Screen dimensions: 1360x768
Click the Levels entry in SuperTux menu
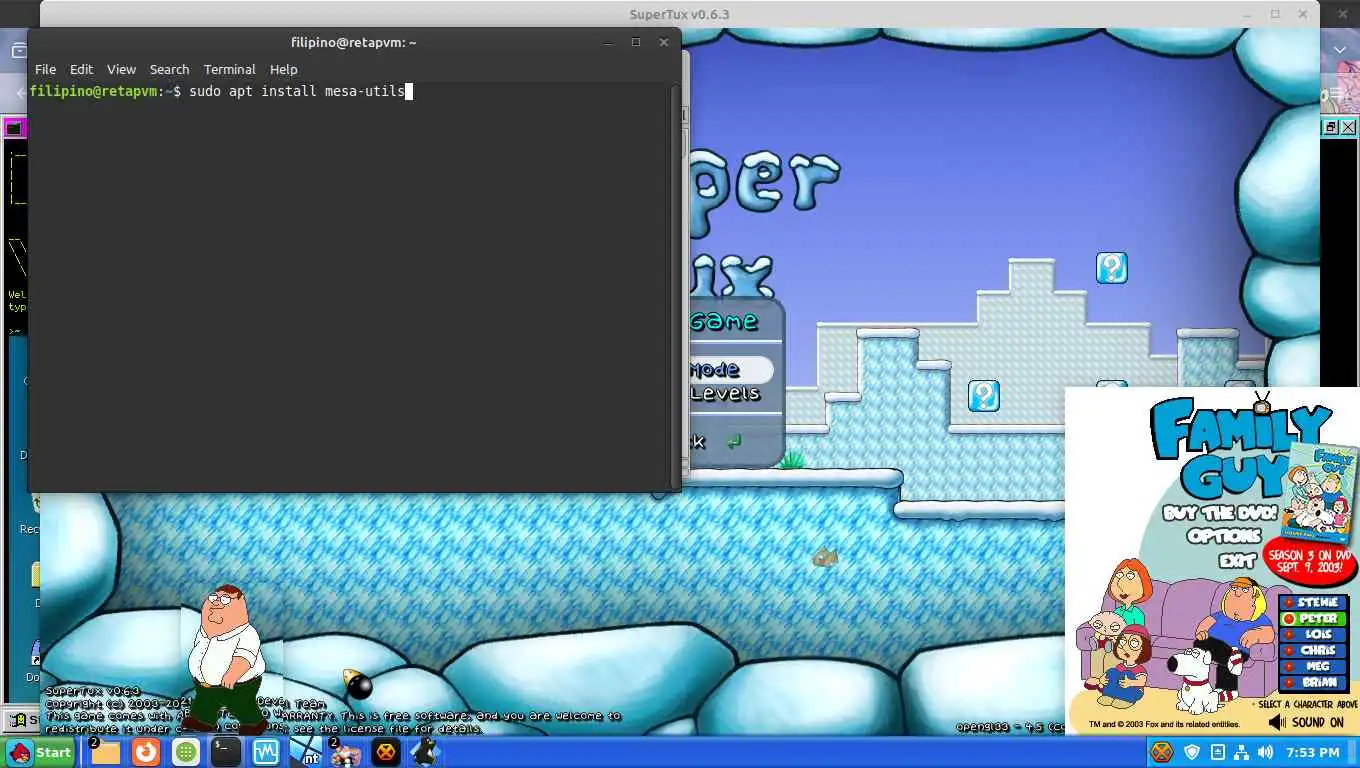pyautogui.click(x=725, y=393)
